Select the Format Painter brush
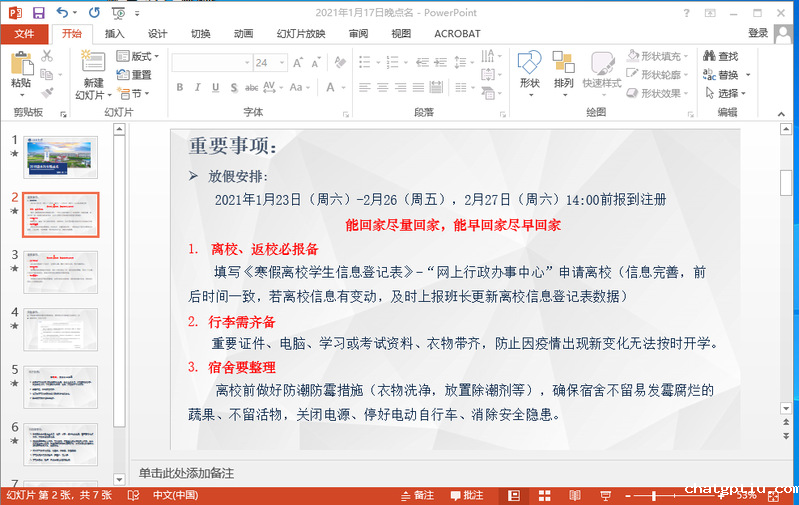Image resolution: width=799 pixels, height=505 pixels. pyautogui.click(x=47, y=93)
